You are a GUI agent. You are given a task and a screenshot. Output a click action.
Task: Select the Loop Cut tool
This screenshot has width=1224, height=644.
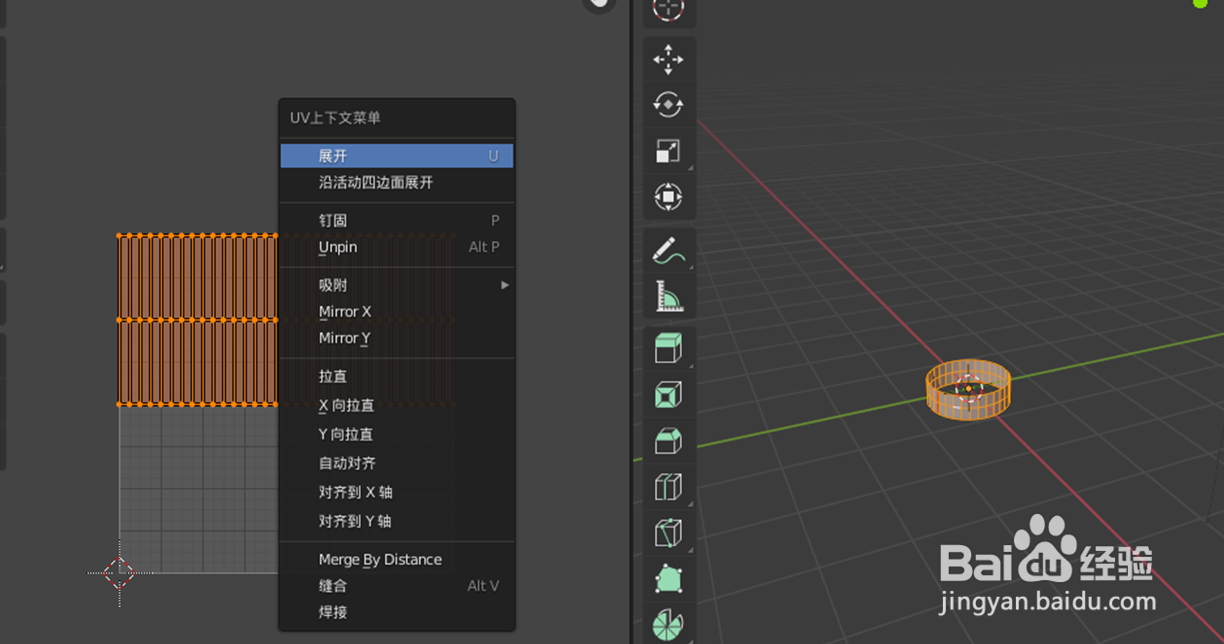(668, 487)
